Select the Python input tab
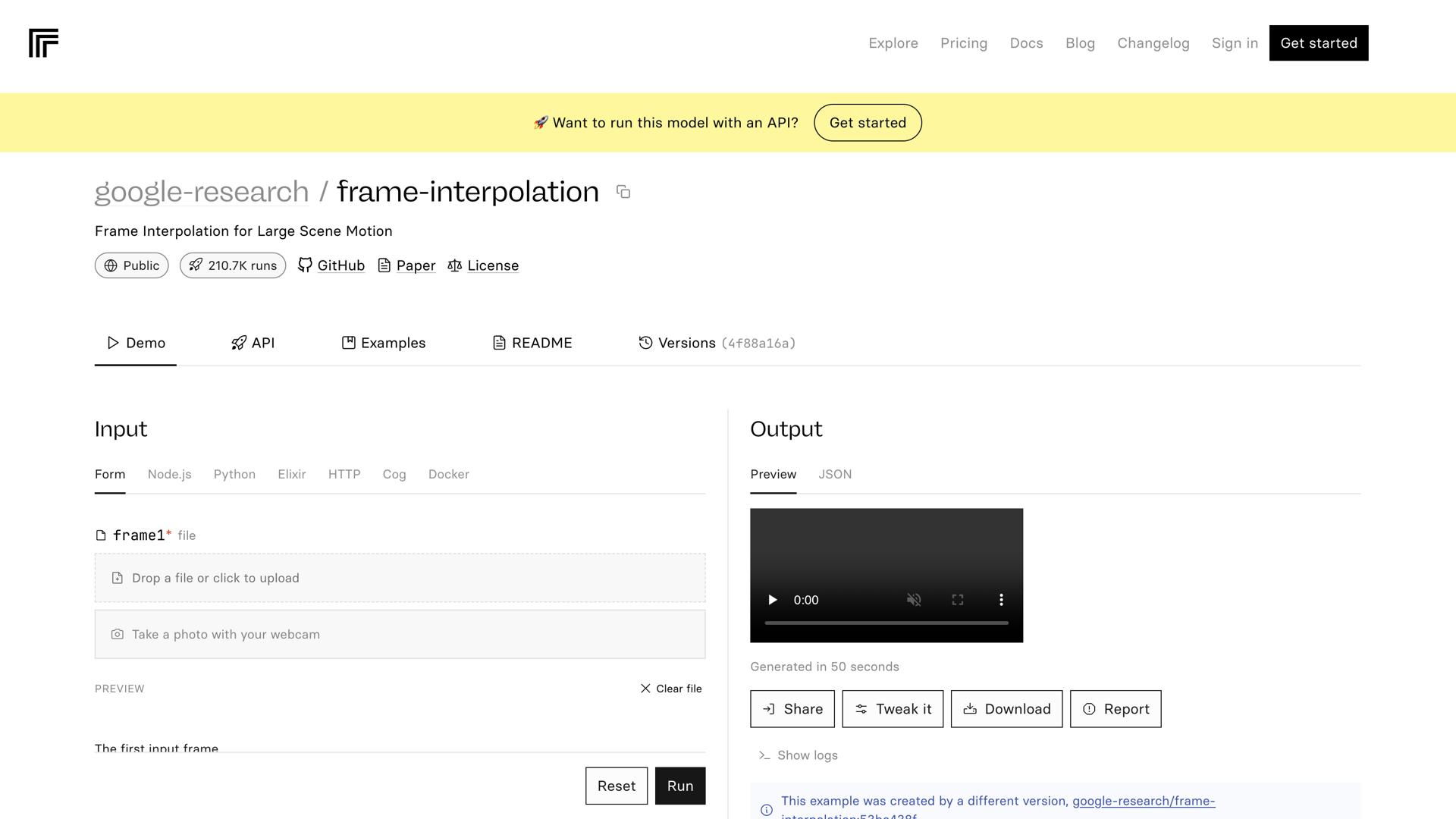The width and height of the screenshot is (1456, 819). coord(234,474)
